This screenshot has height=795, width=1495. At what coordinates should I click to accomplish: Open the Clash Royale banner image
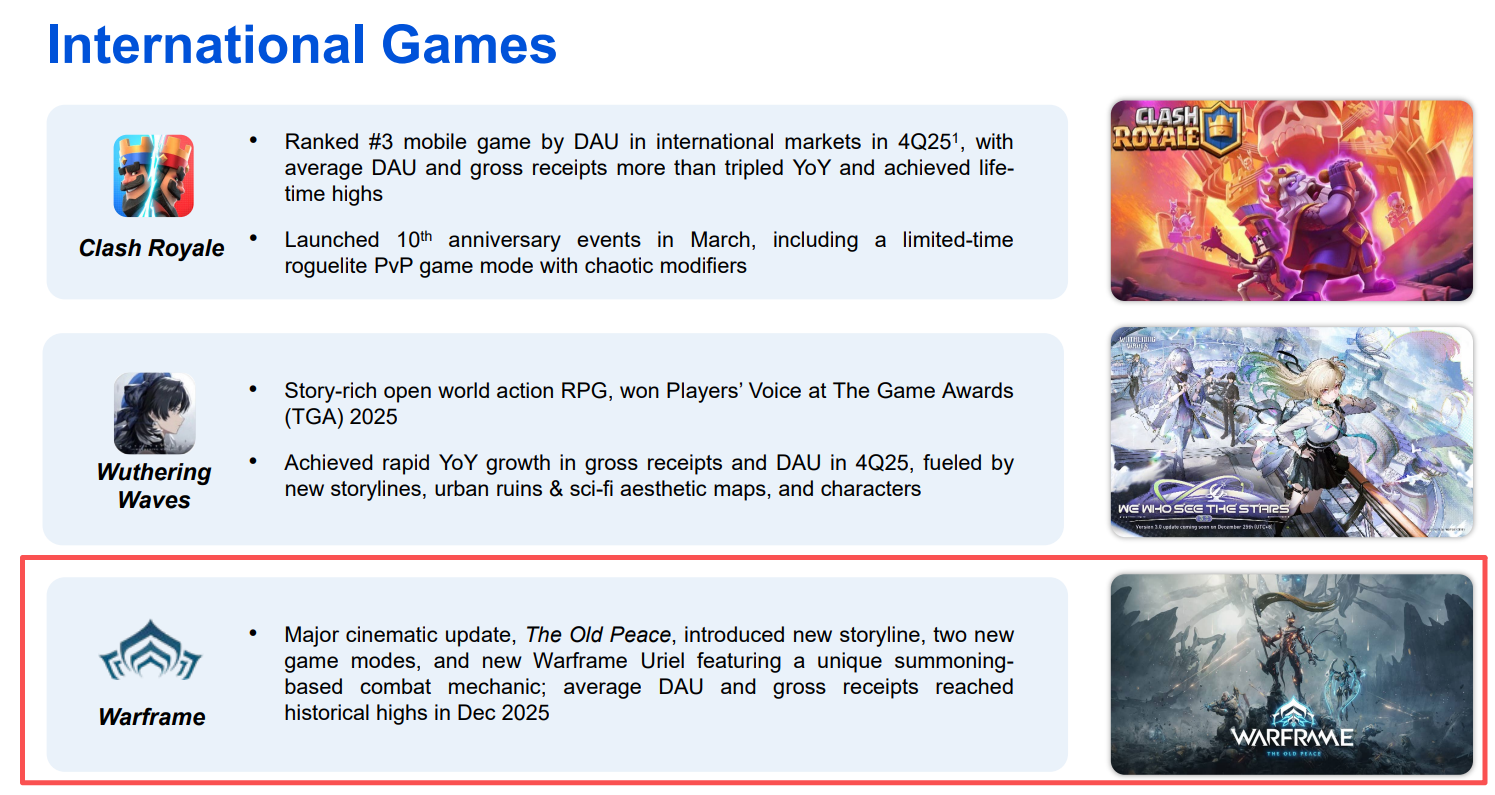click(1291, 200)
